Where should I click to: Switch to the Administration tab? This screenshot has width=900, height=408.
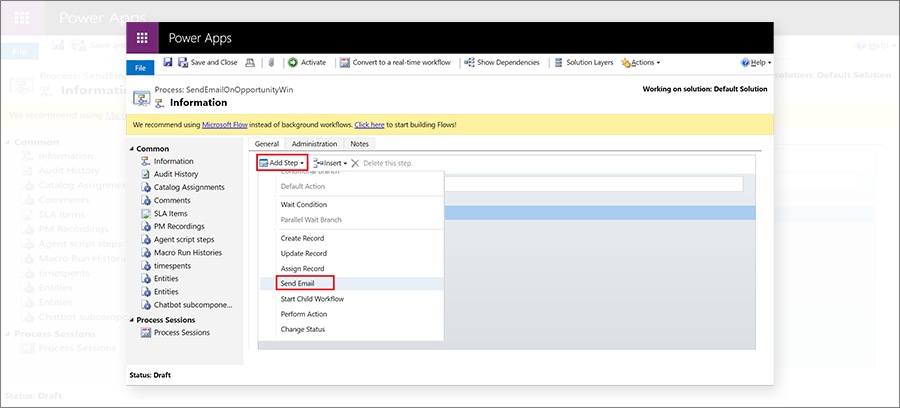[314, 144]
